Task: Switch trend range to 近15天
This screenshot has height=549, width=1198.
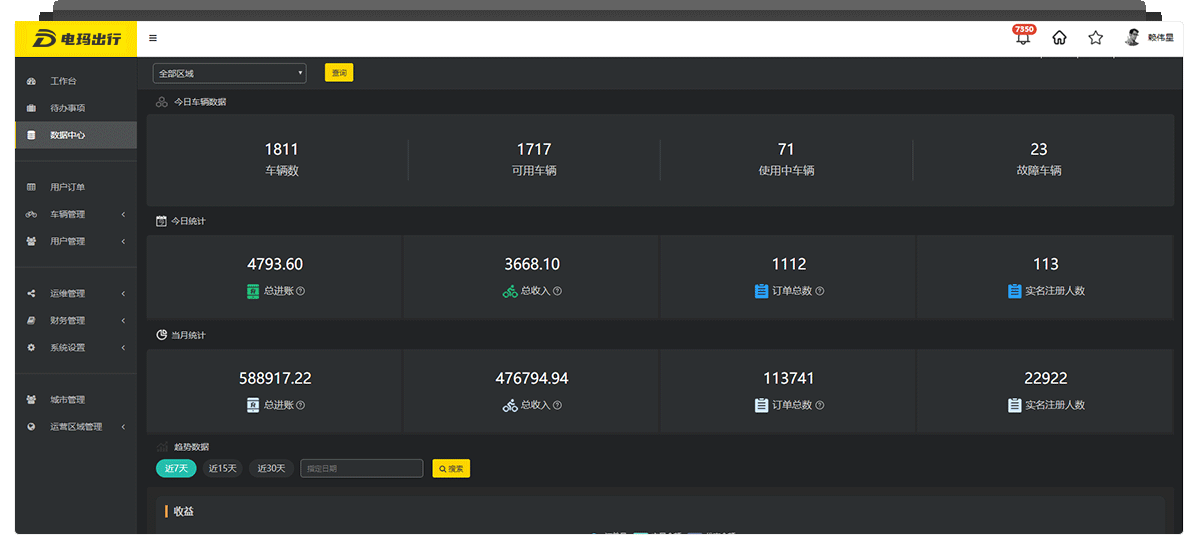Action: point(222,468)
